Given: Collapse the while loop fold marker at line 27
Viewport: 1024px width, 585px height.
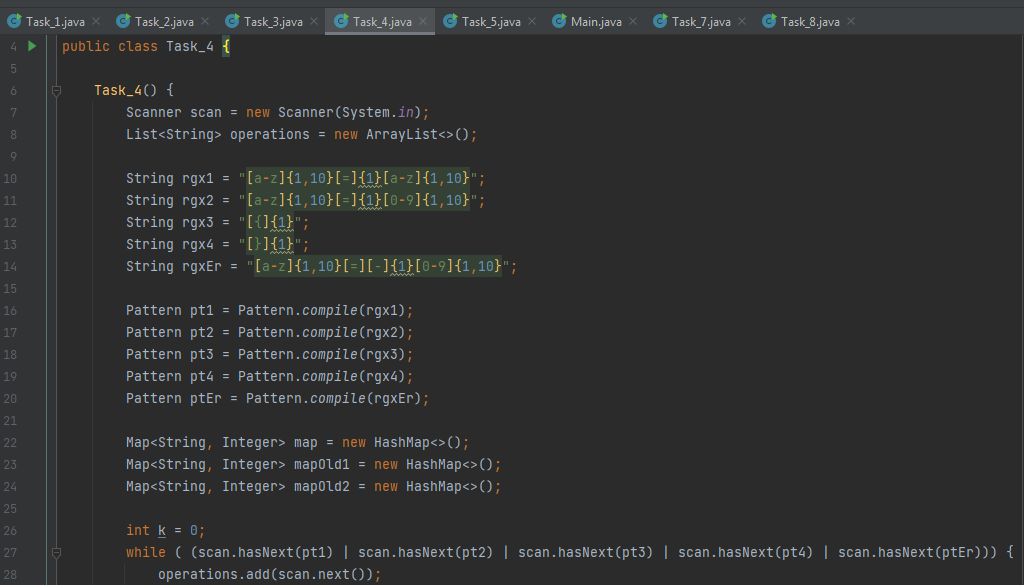Looking at the screenshot, I should click(x=57, y=552).
